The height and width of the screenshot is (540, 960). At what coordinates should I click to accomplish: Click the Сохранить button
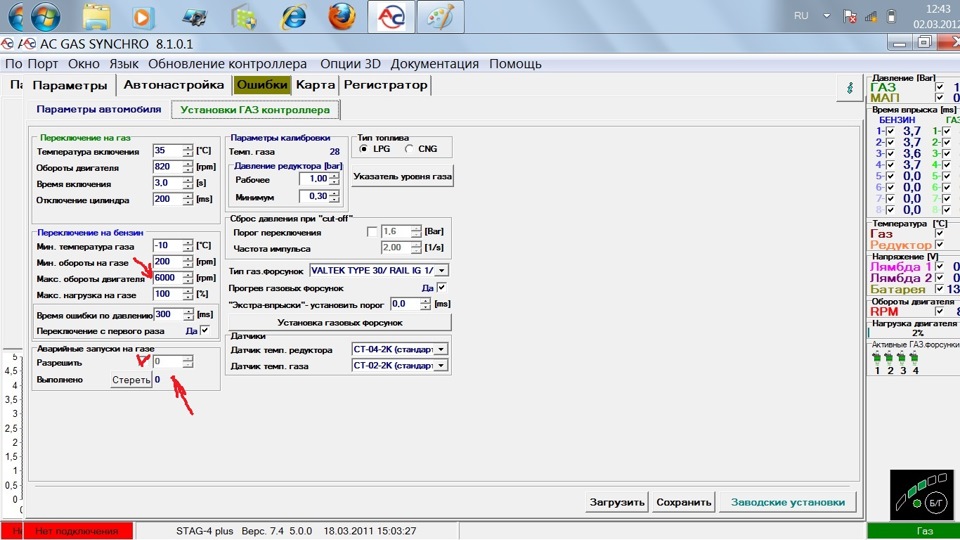pos(683,502)
